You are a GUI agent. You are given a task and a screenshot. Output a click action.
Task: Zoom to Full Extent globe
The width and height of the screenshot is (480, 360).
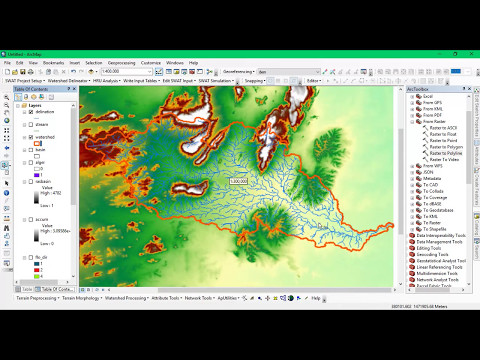tap(6, 121)
